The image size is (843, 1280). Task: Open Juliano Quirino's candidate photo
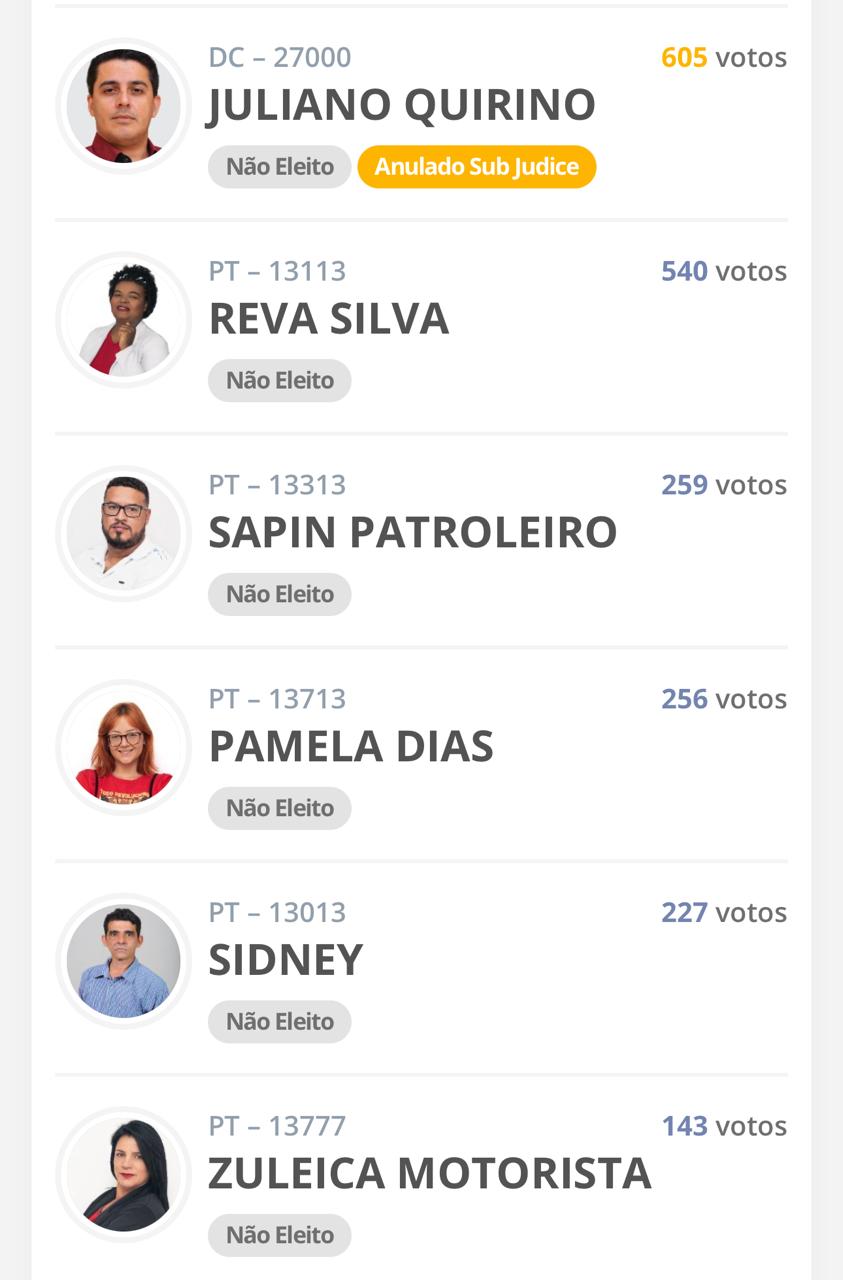tap(123, 106)
